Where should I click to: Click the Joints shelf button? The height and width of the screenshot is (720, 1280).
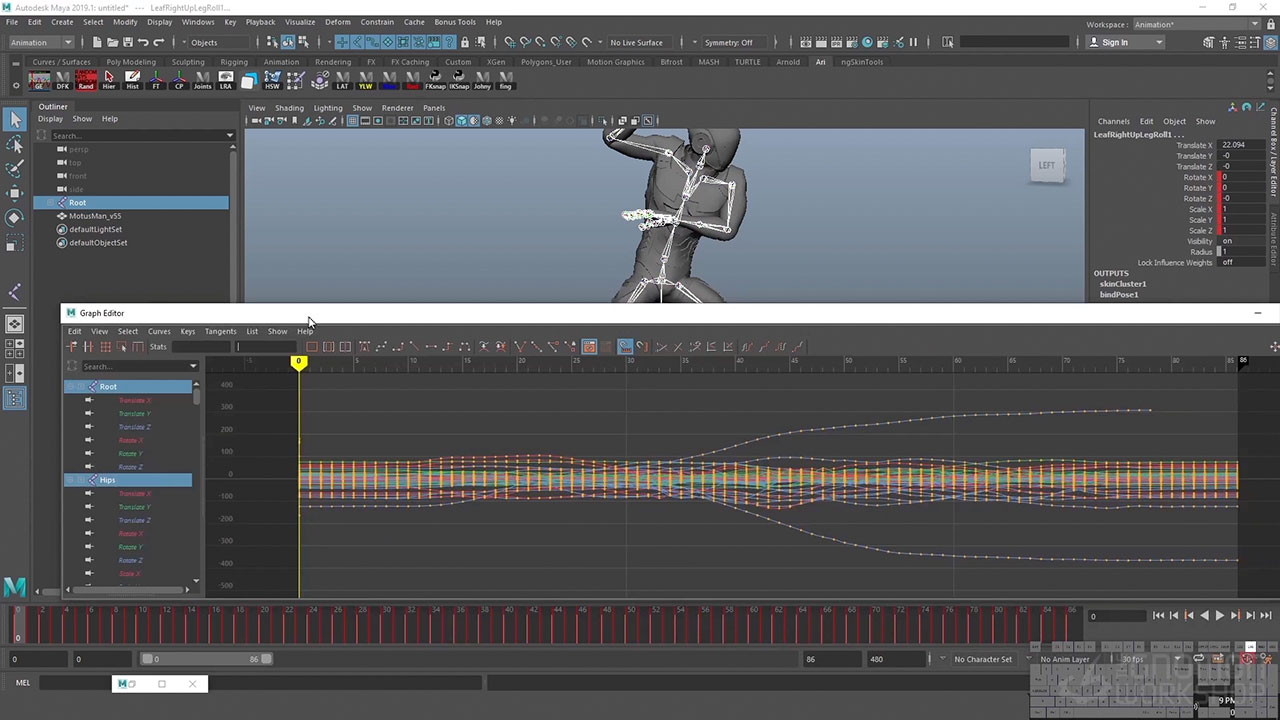click(x=202, y=80)
